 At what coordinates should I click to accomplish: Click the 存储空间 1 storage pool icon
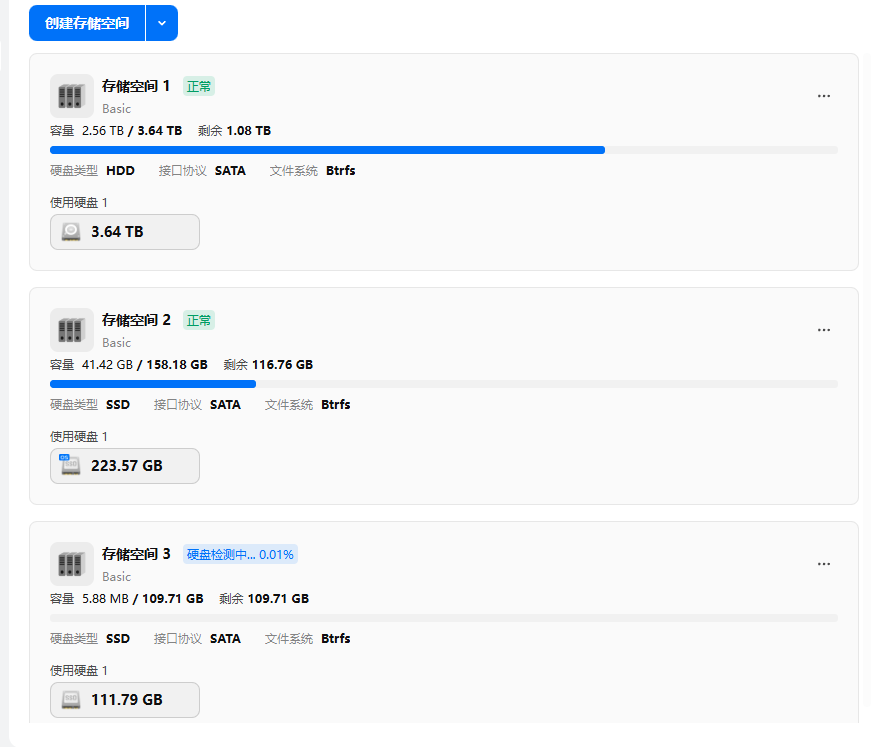pyautogui.click(x=71, y=96)
